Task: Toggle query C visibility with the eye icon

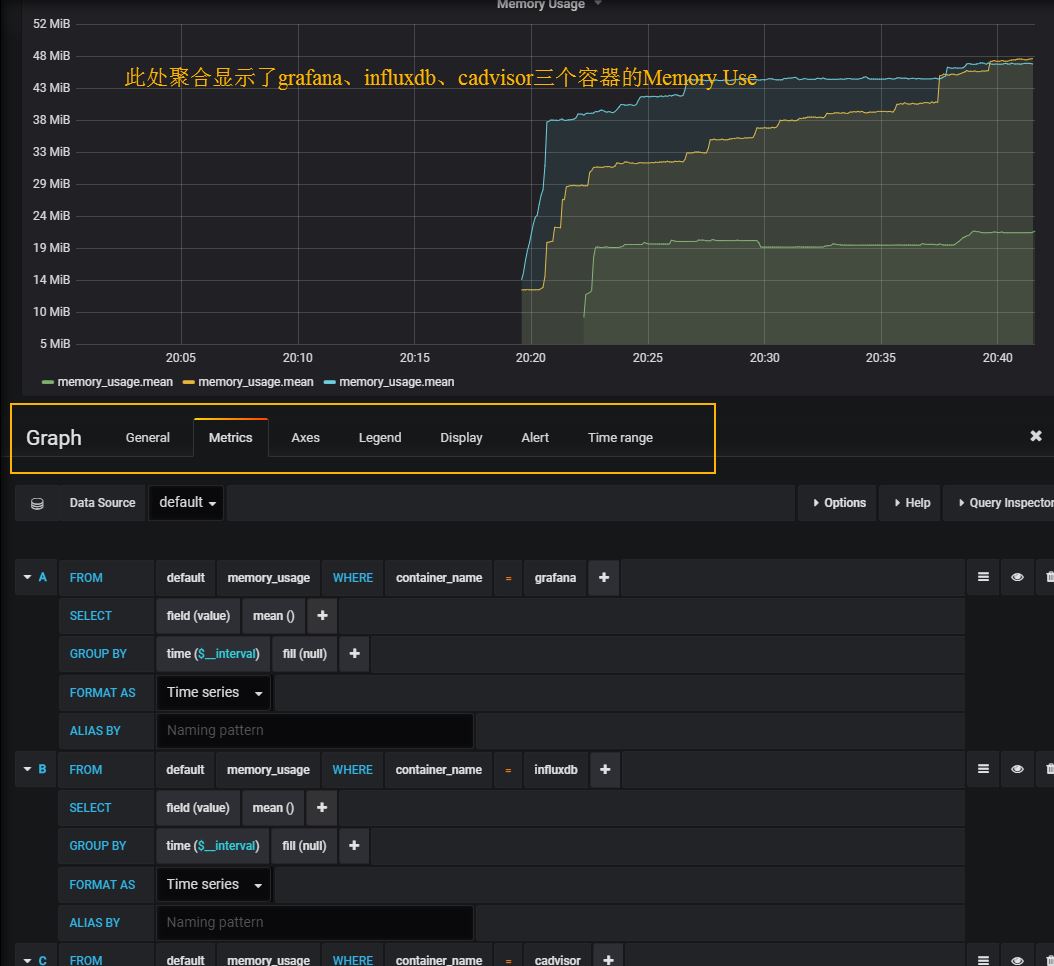Action: (x=1017, y=958)
